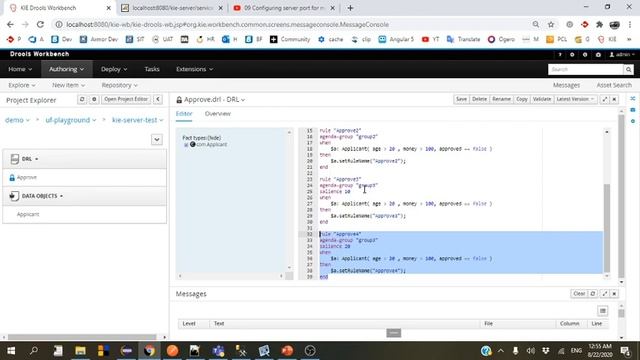This screenshot has height=360, width=640.
Task: Refresh the Project Explorer
Action: (x=82, y=99)
